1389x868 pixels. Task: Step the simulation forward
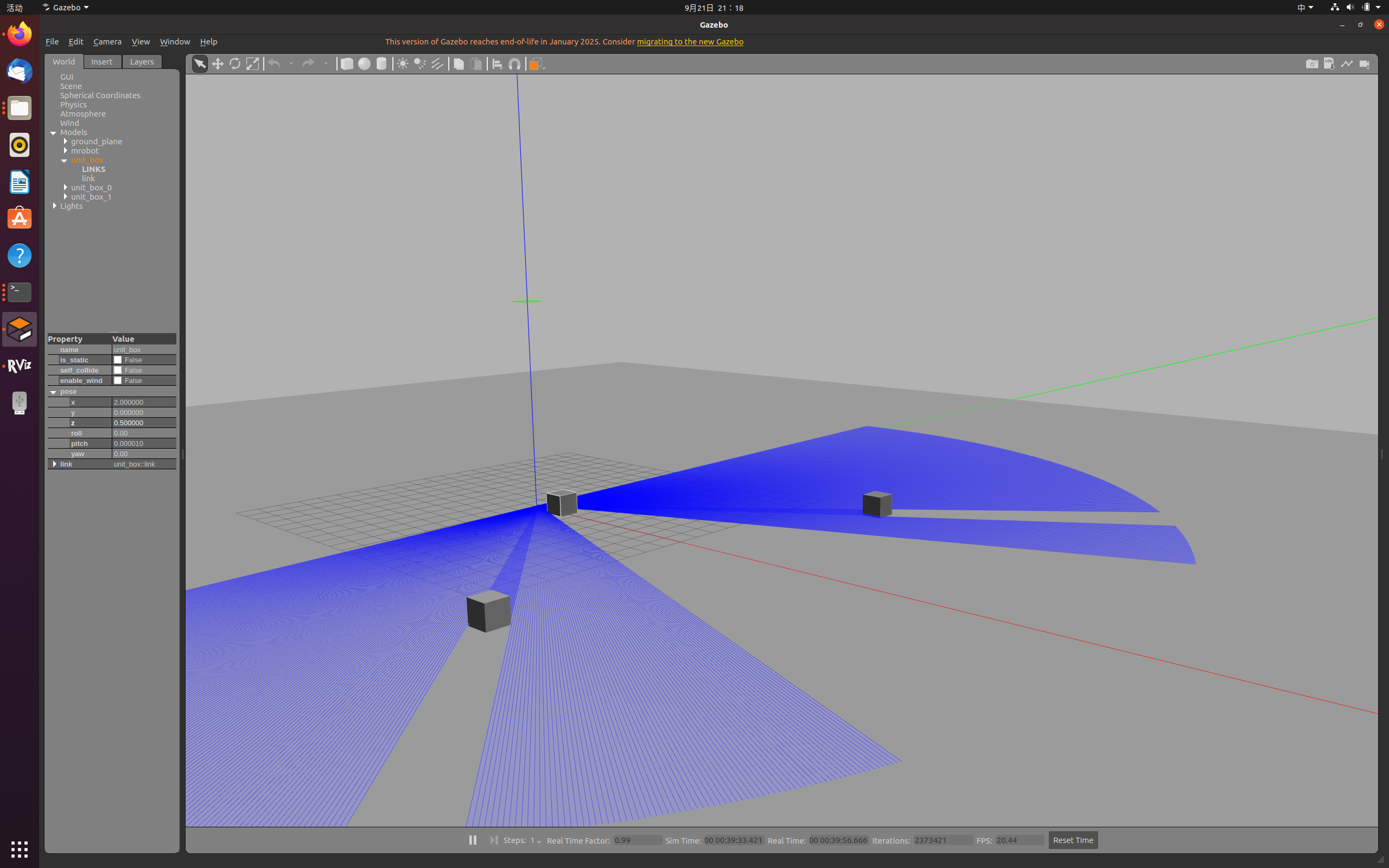pos(493,840)
